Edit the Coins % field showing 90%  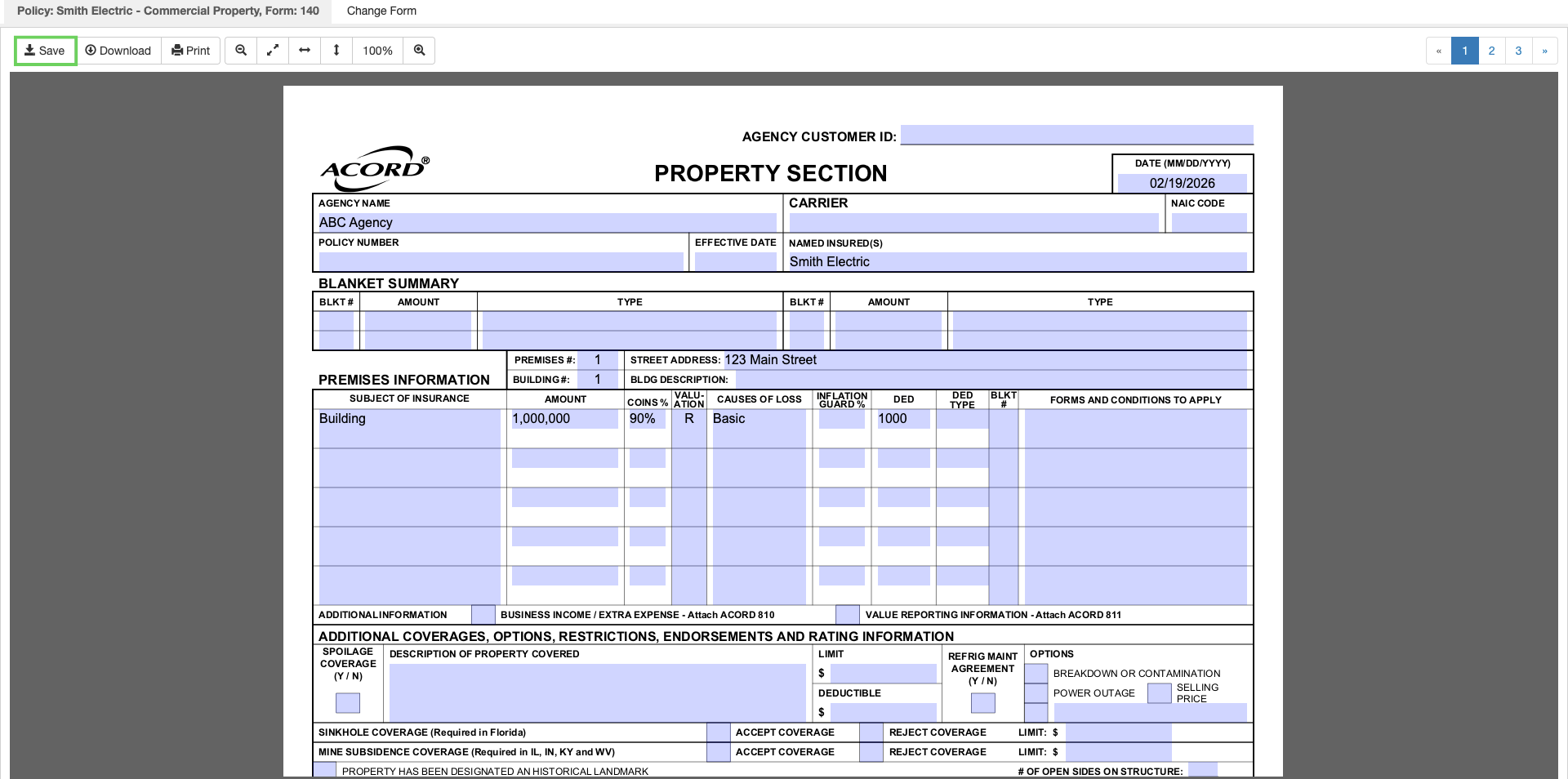pyautogui.click(x=647, y=419)
